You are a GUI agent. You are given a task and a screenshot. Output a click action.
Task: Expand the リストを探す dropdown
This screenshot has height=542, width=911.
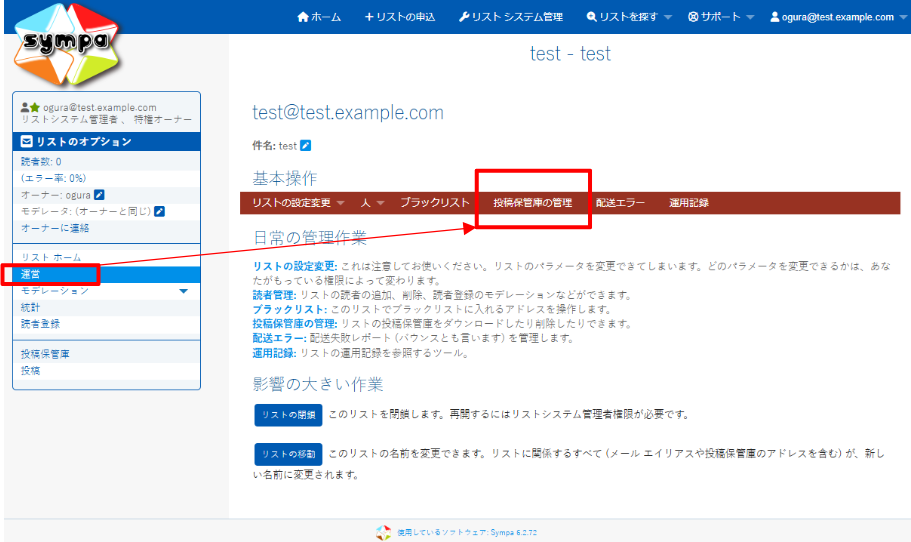click(x=629, y=17)
